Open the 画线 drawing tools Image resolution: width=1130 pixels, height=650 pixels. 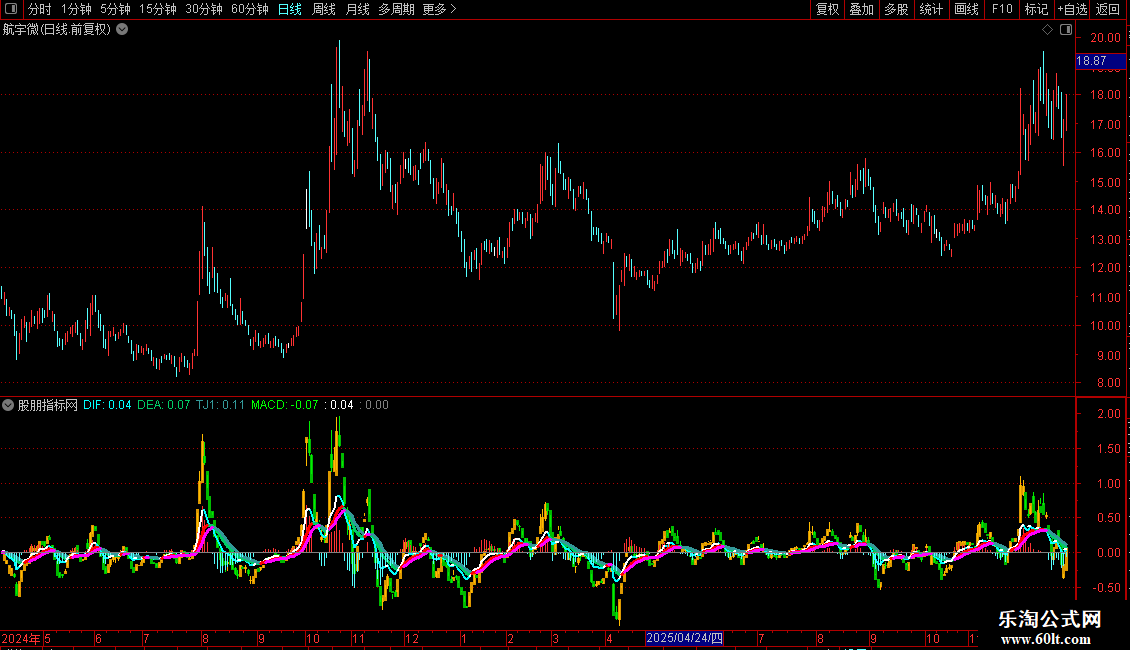pos(966,9)
